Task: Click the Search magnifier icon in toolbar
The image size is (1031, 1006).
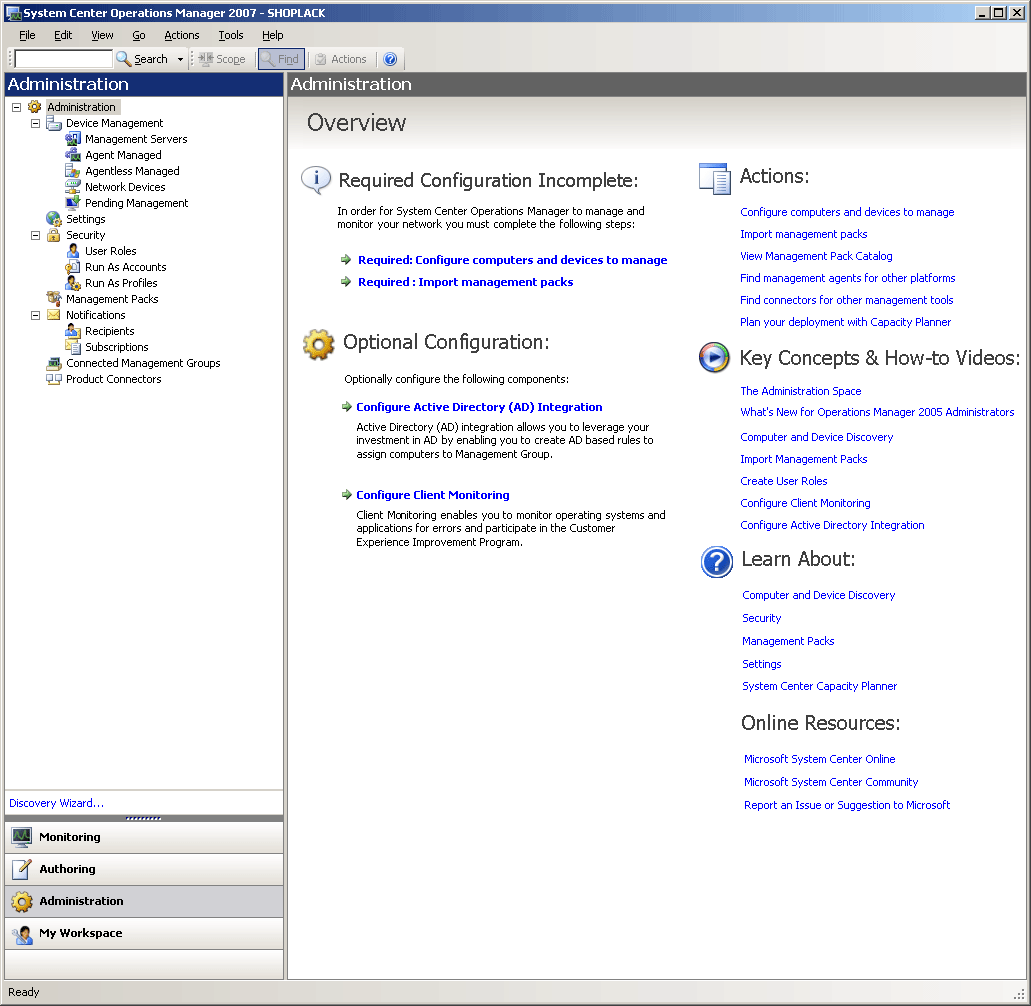Action: pyautogui.click(x=123, y=59)
